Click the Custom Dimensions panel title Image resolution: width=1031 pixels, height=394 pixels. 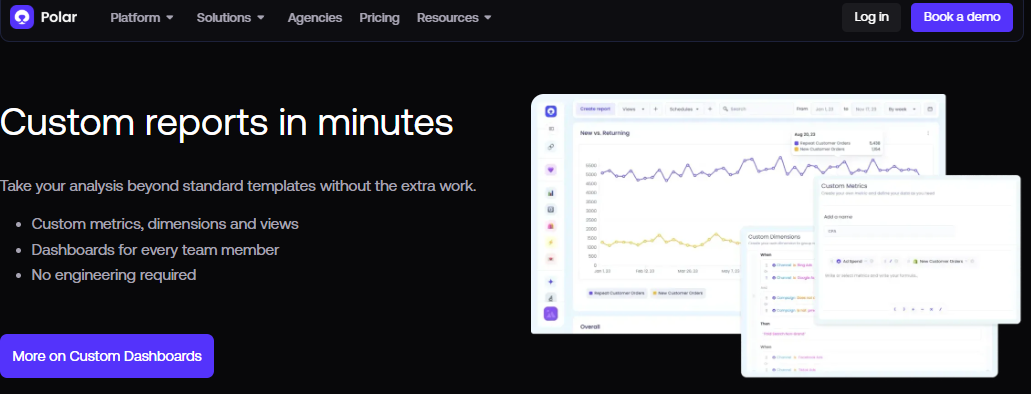[775, 236]
